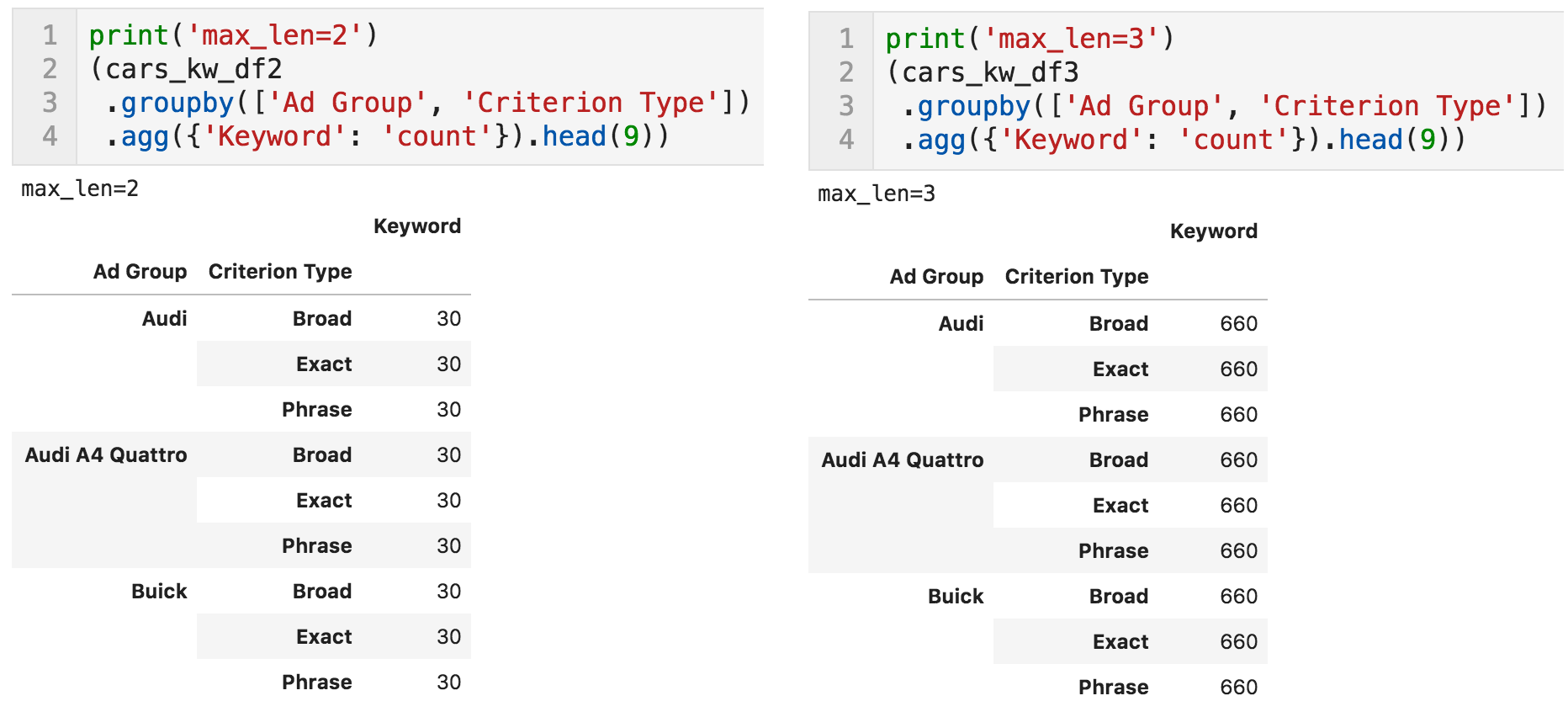The image size is (1568, 717).
Task: Click Phrase under Buick in max_len=3 table
Action: [1114, 688]
